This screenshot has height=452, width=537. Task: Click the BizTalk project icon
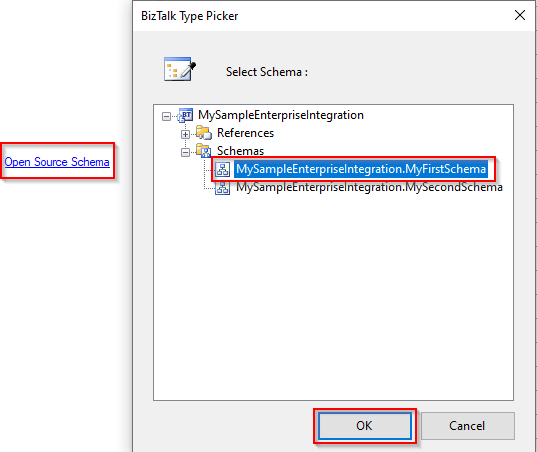[x=185, y=115]
